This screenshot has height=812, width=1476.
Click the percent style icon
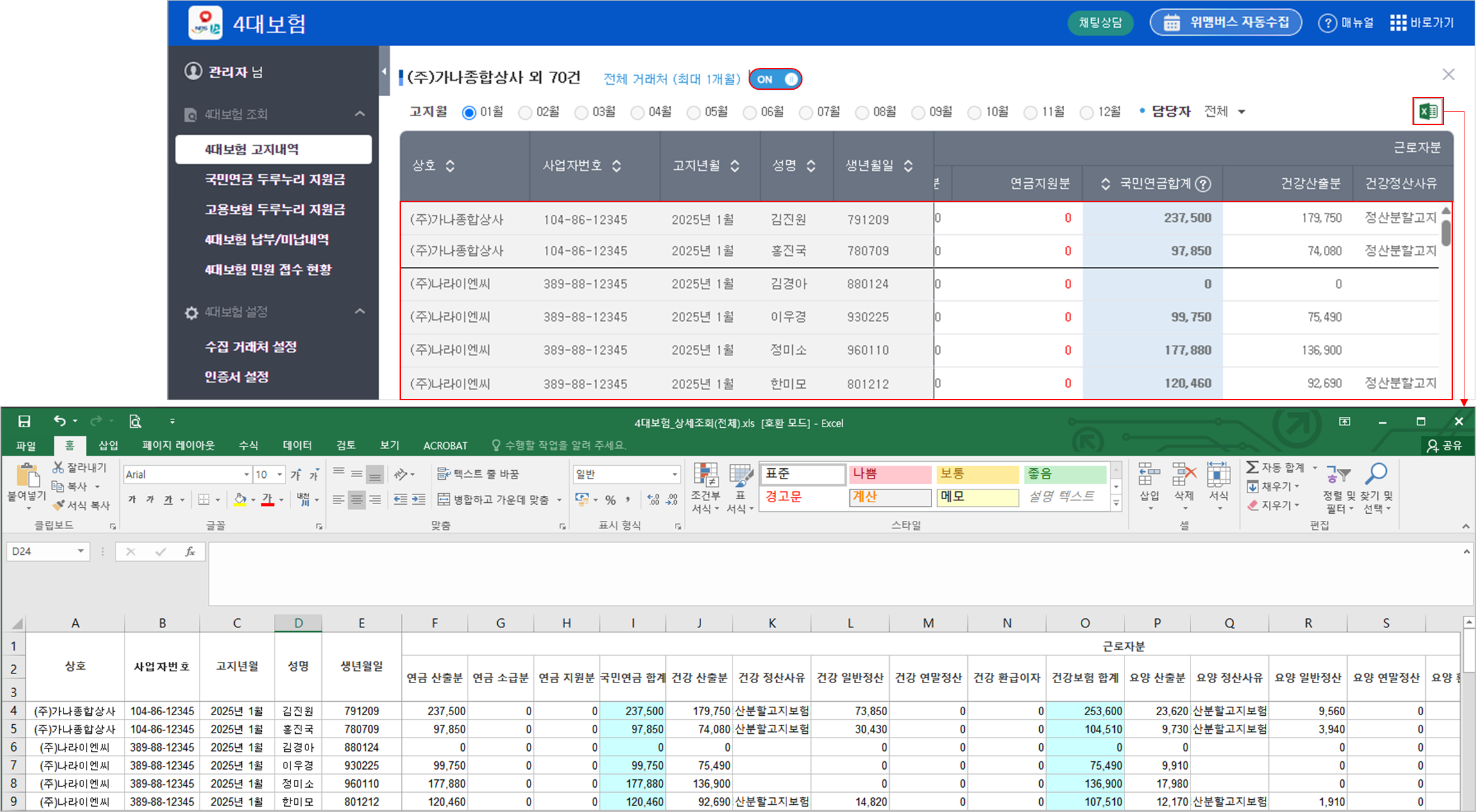[x=611, y=500]
